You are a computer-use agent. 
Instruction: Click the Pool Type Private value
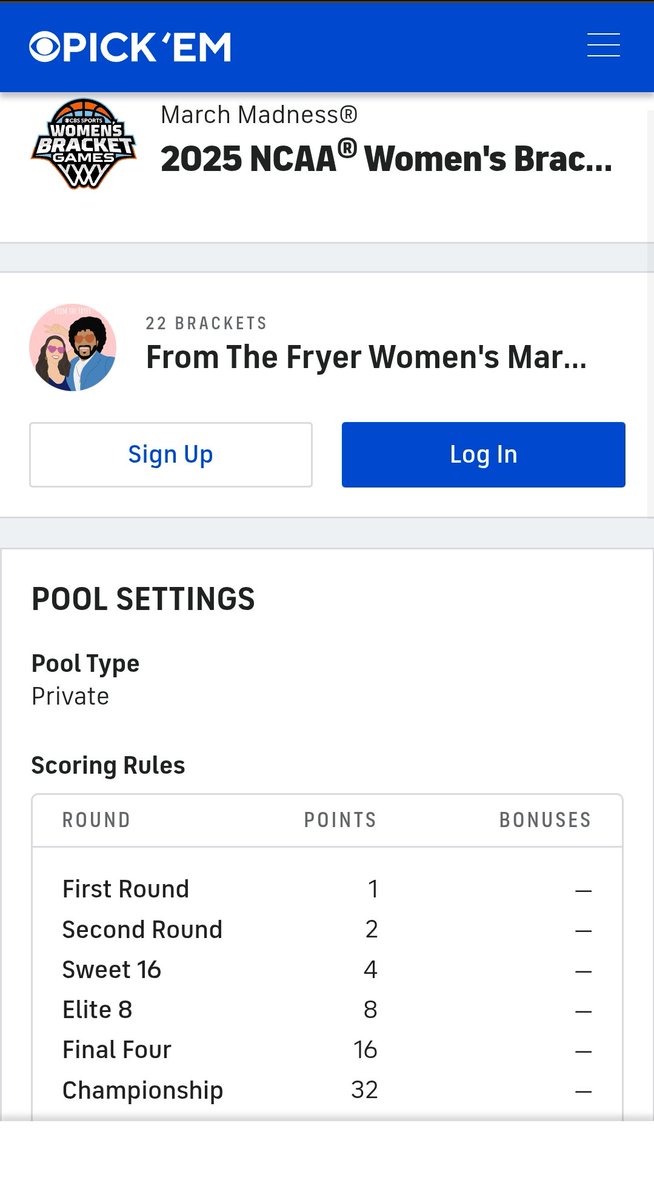pos(70,696)
